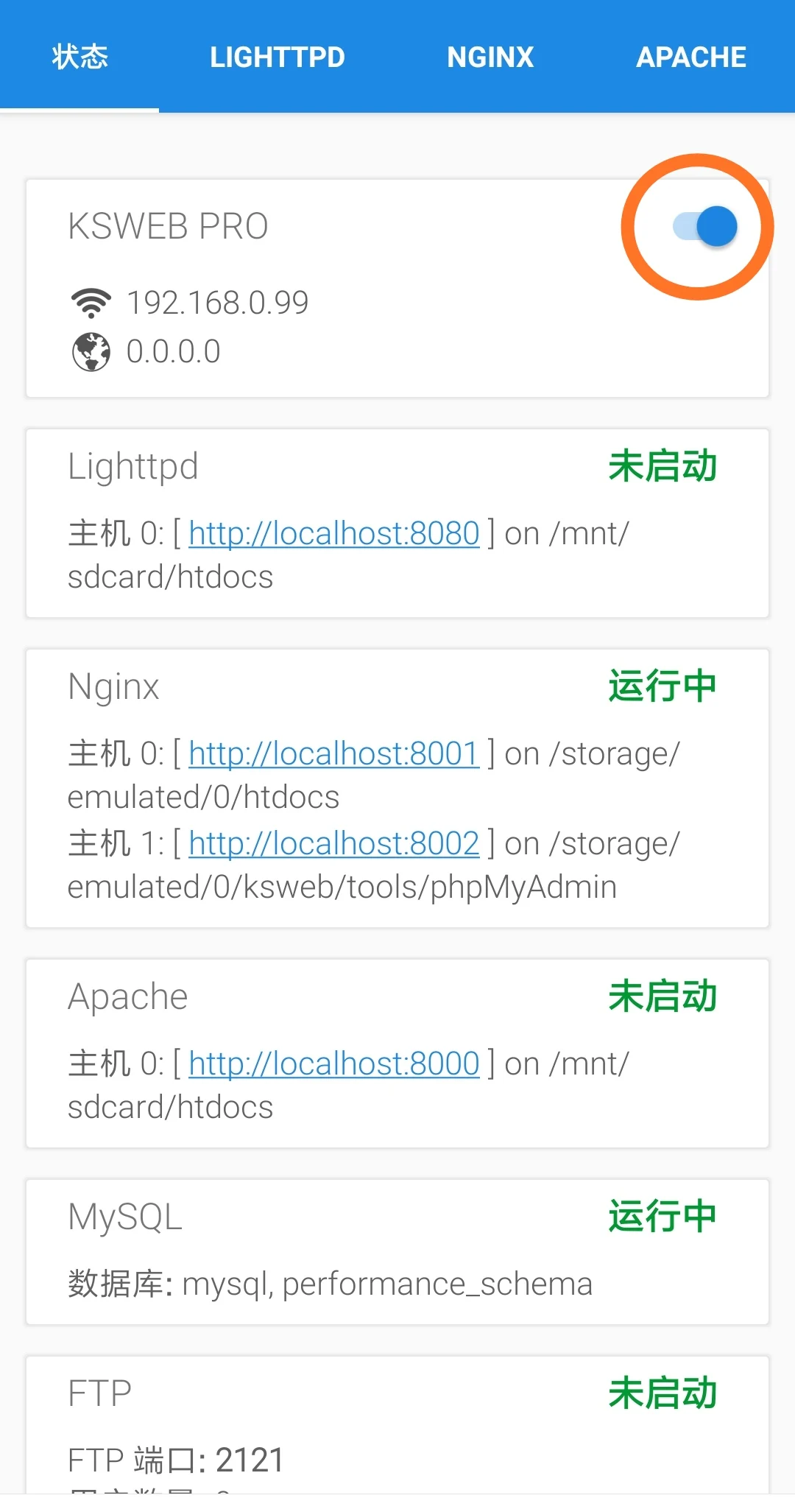Viewport: 795px width, 1512px height.
Task: Tap the Nginx 运行中 status label
Action: 662,686
